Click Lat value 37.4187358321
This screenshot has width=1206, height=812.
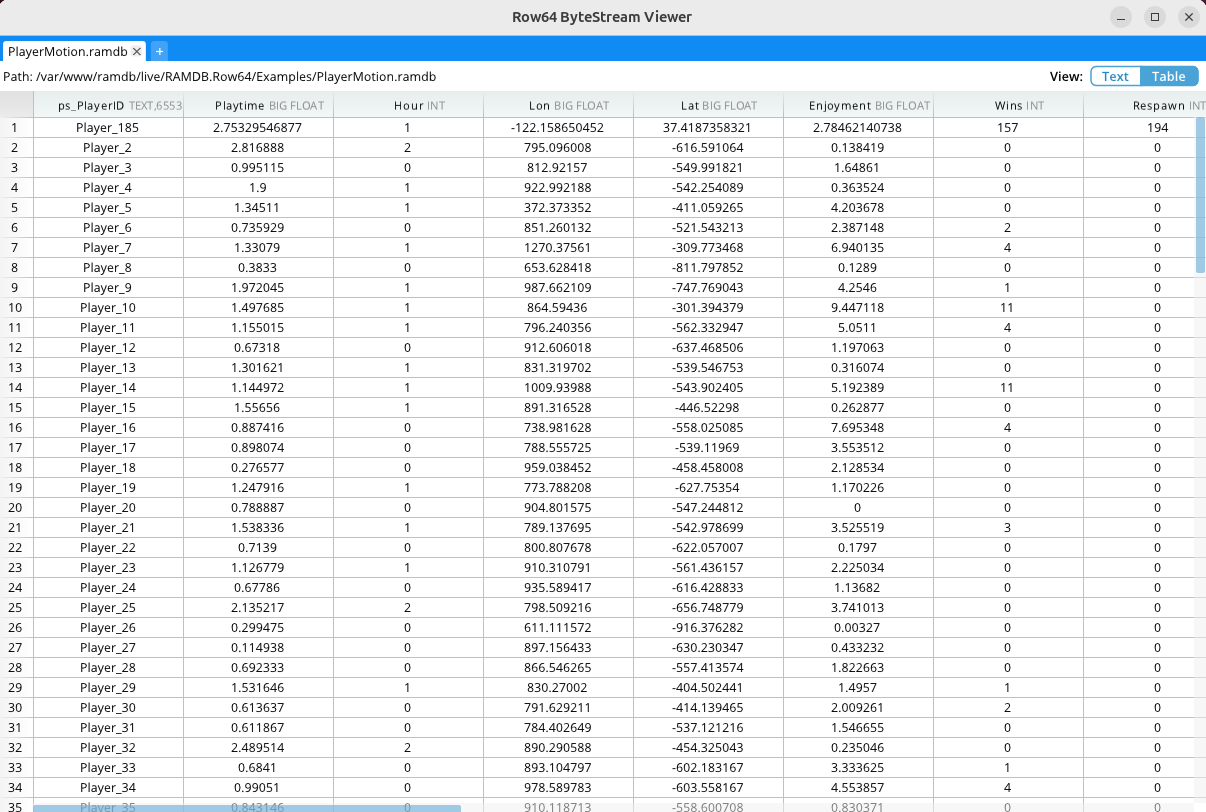pos(708,128)
